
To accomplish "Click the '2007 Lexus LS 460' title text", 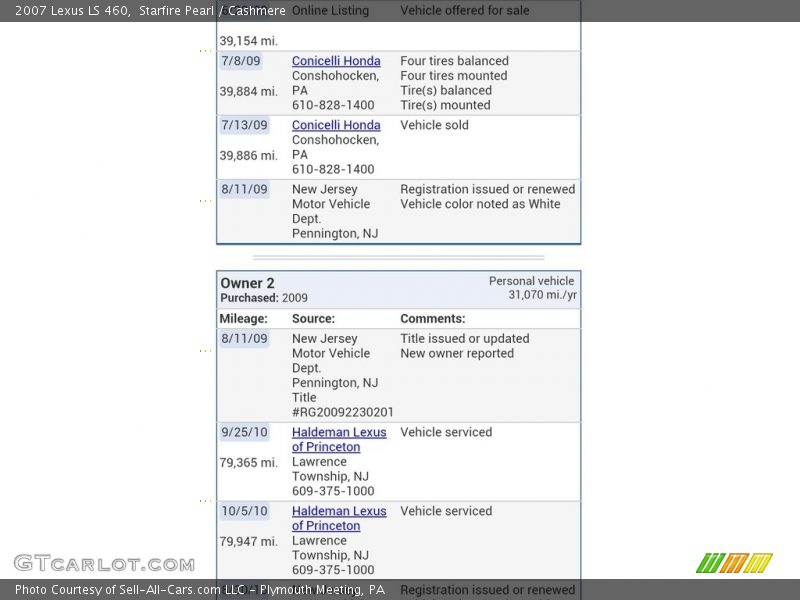I will pyautogui.click(x=71, y=10).
